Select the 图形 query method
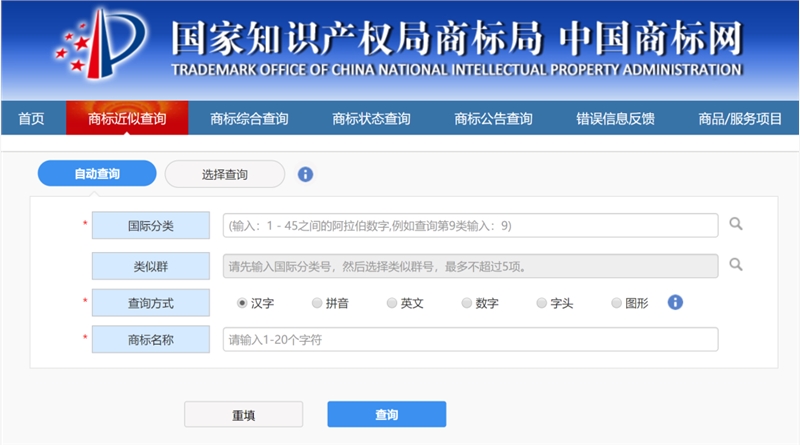This screenshot has height=445, width=800. pos(616,303)
